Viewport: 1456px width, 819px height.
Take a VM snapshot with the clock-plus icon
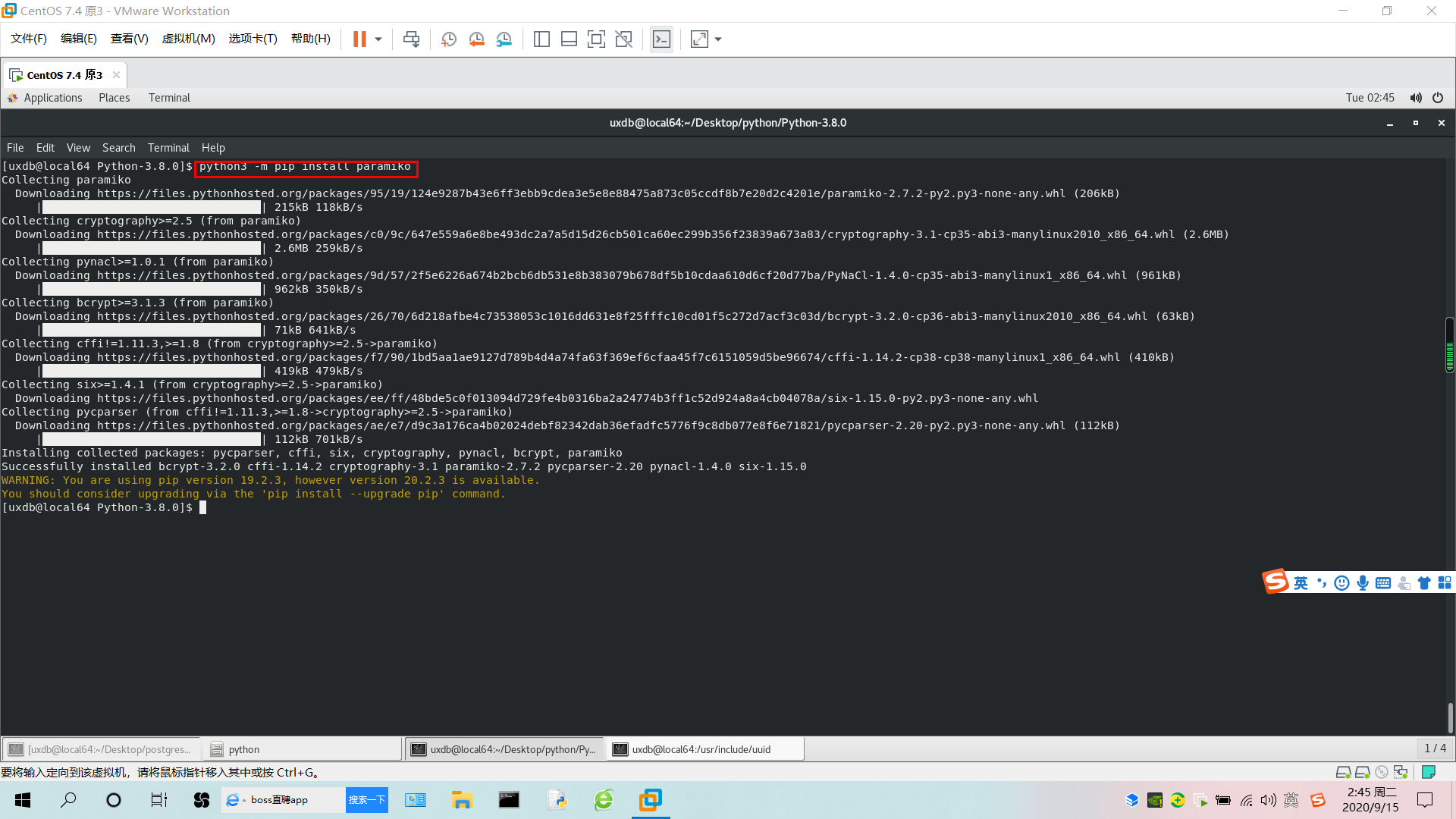[449, 39]
